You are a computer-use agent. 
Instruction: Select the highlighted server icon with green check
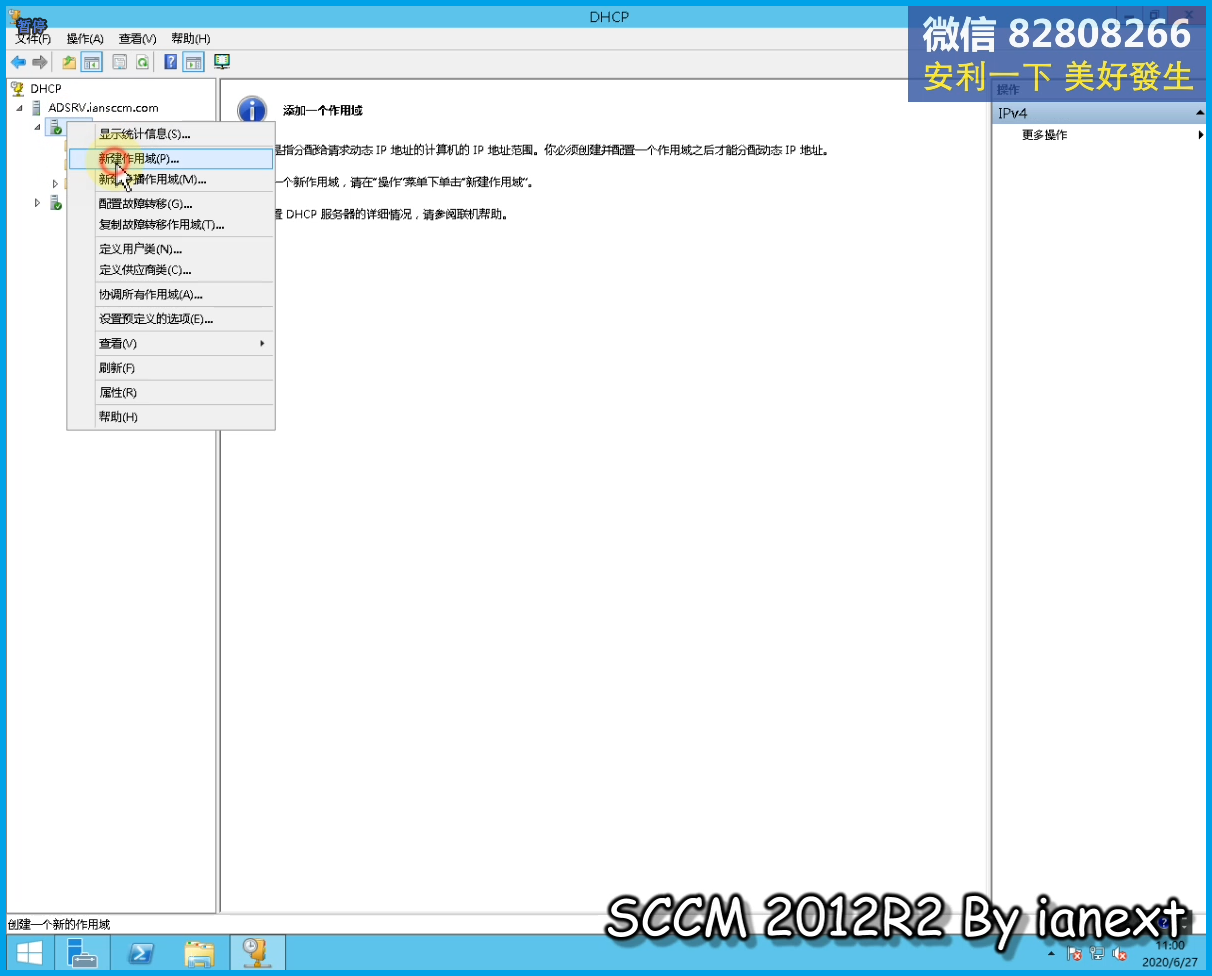pyautogui.click(x=55, y=127)
